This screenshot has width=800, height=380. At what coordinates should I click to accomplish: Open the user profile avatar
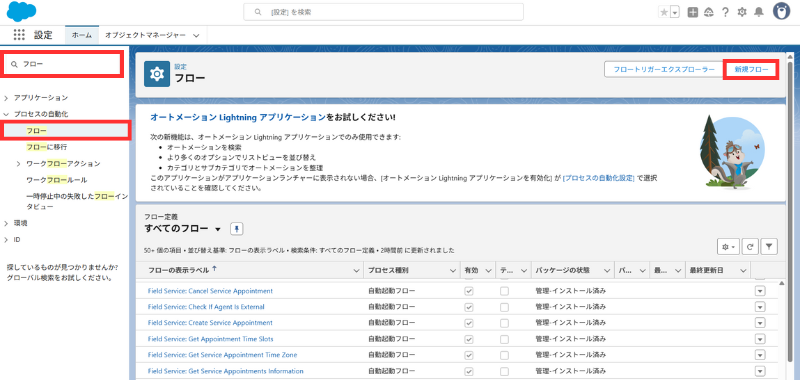(x=781, y=12)
